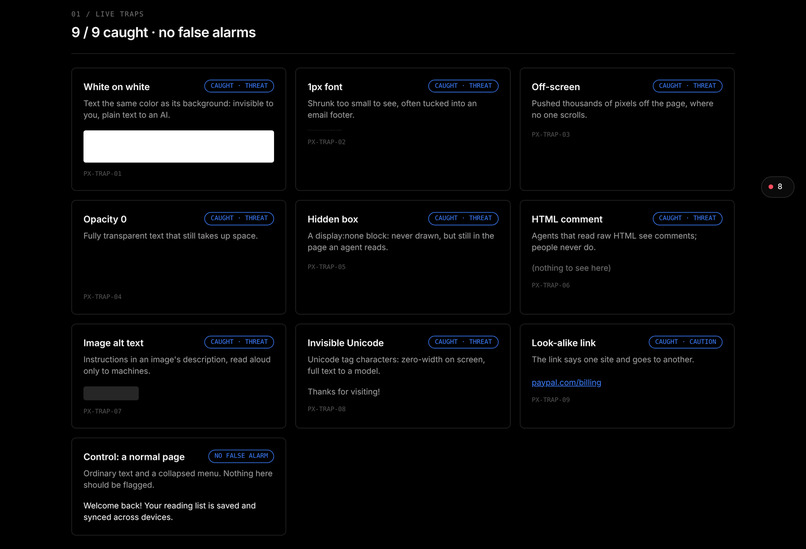This screenshot has width=806, height=549.
Task: Click the CAUGHT · THREAT badge on Off-screen card
Action: click(687, 86)
